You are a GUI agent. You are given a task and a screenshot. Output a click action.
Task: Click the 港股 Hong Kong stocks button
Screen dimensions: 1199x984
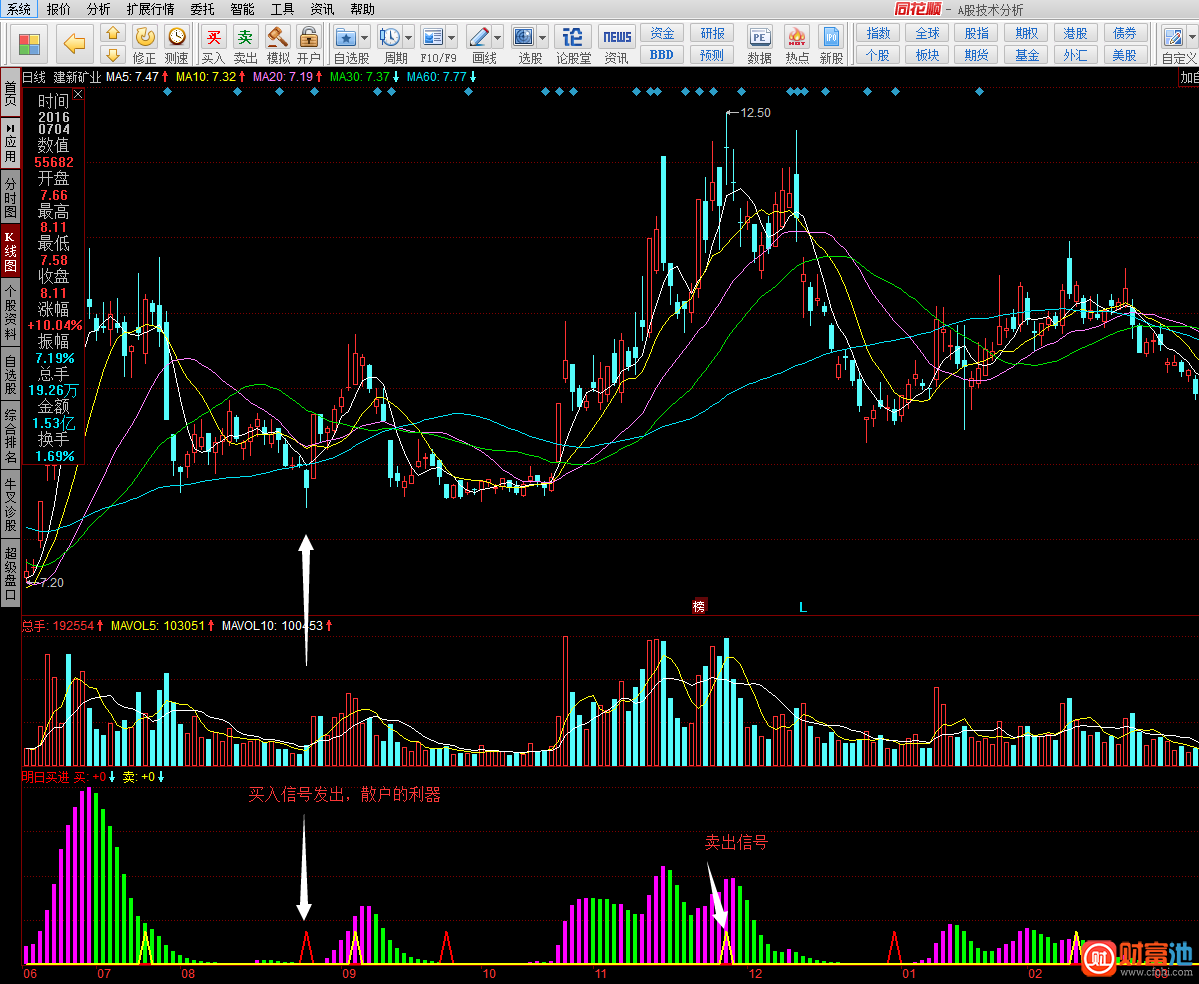(x=1075, y=33)
